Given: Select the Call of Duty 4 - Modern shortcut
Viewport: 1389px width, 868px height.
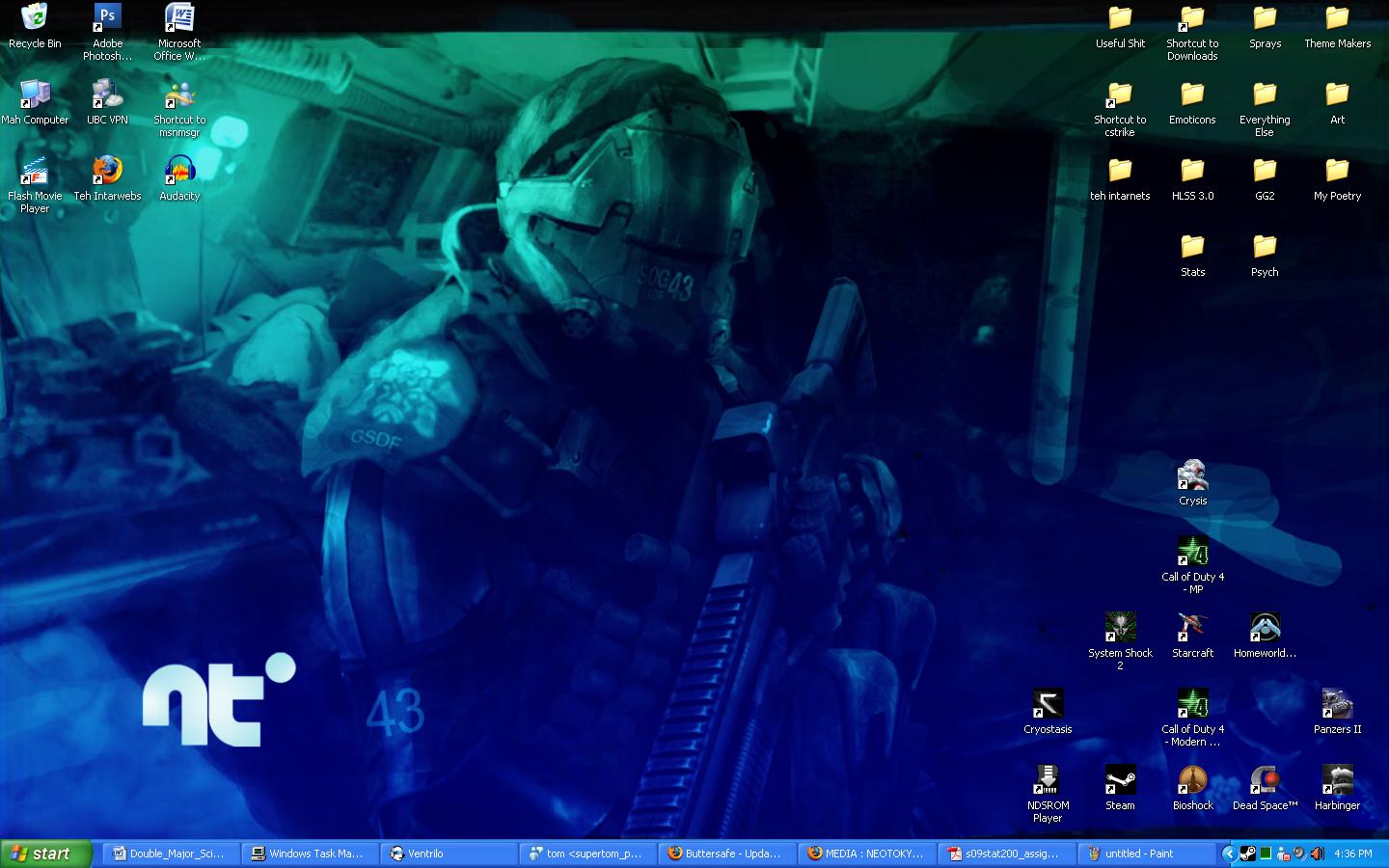Looking at the screenshot, I should 1192,718.
